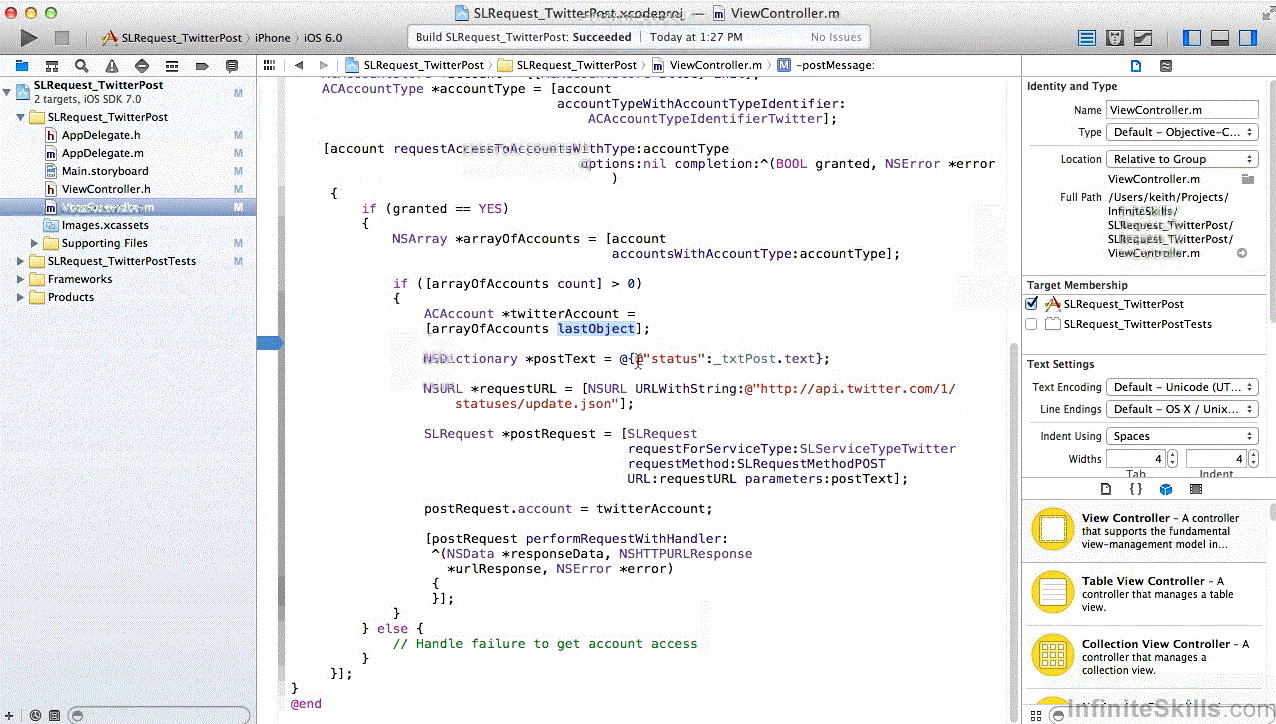1276x724 pixels.
Task: Go back in editor history
Action: pyautogui.click(x=298, y=65)
